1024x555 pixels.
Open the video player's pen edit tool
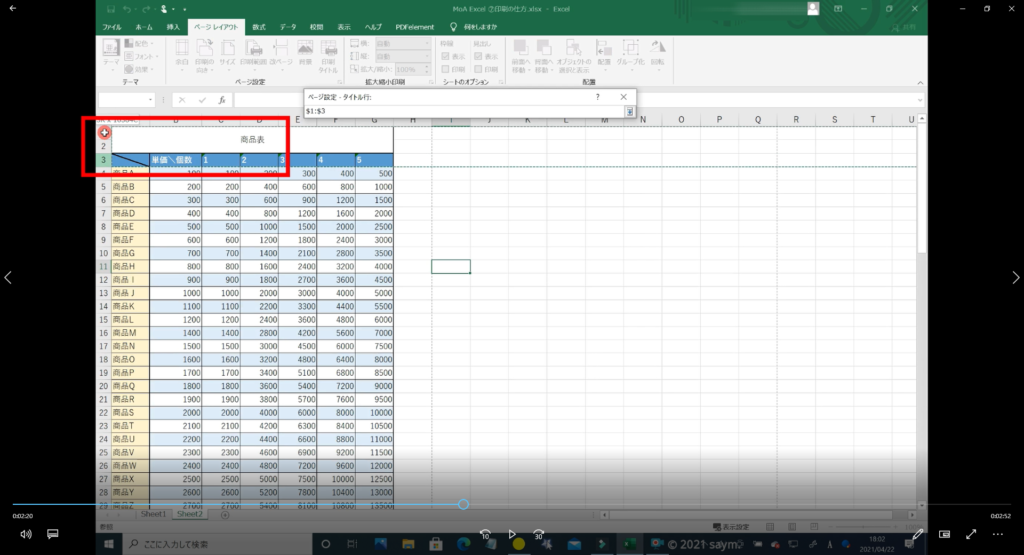918,534
